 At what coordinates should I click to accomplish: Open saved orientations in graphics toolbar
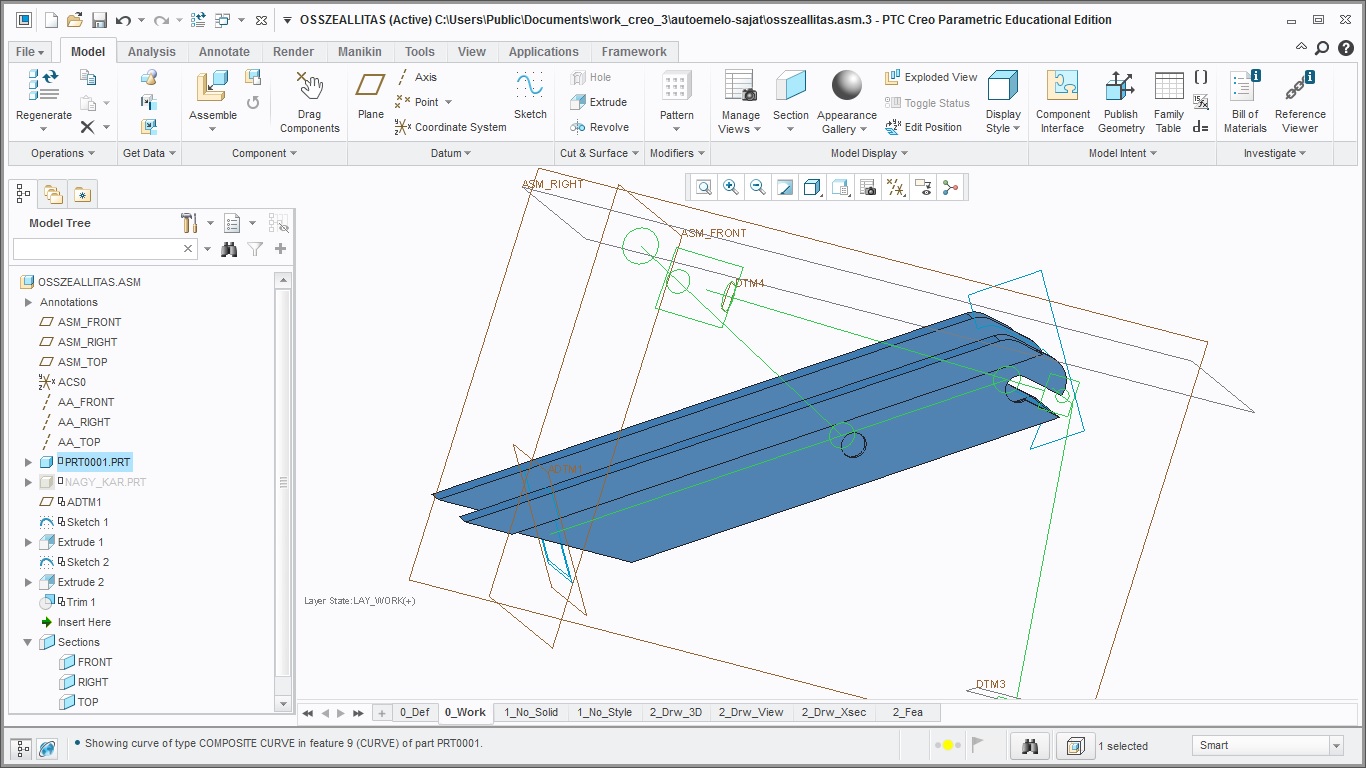coord(841,187)
